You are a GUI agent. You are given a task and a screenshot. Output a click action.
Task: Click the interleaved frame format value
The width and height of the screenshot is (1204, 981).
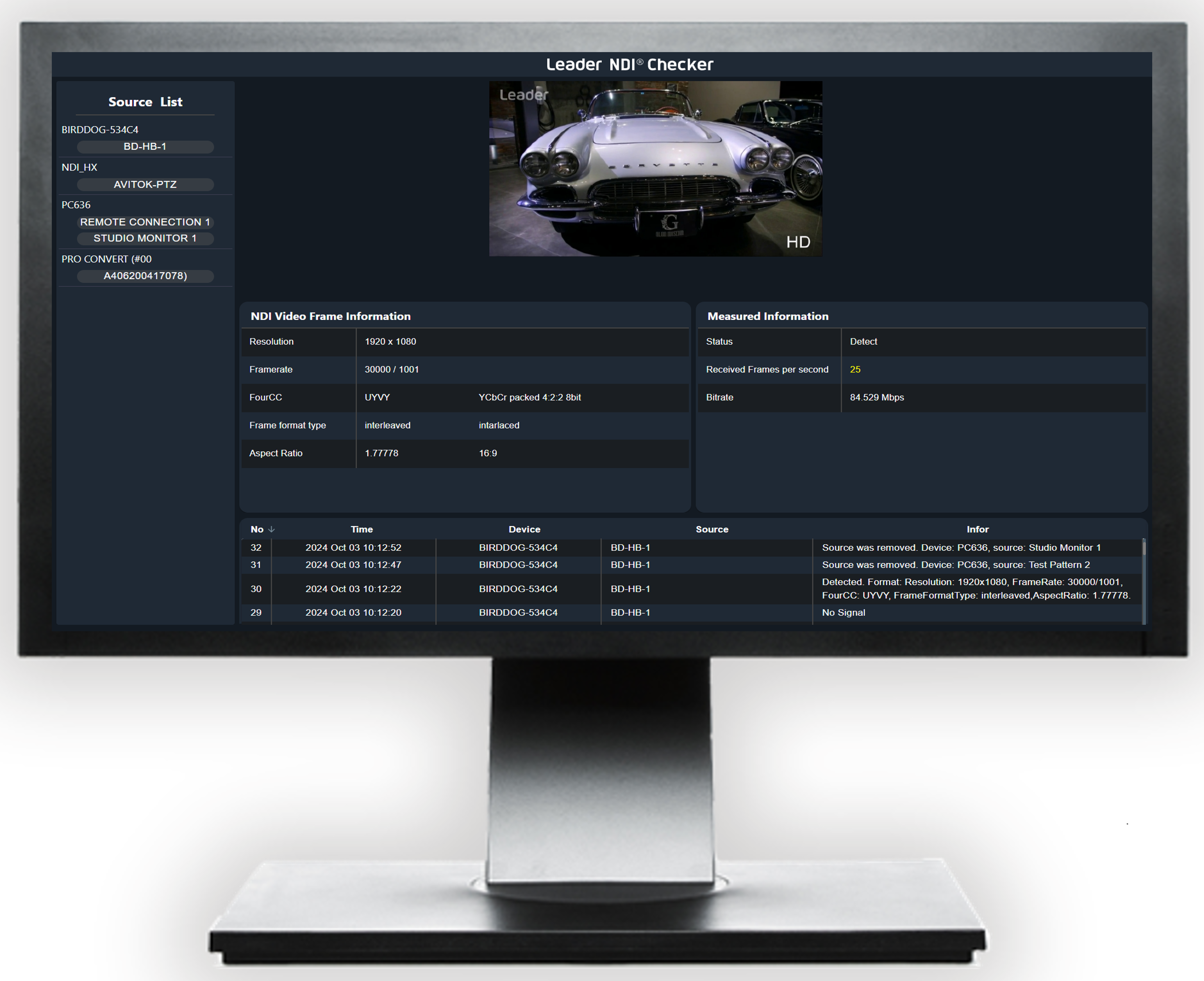click(x=387, y=426)
